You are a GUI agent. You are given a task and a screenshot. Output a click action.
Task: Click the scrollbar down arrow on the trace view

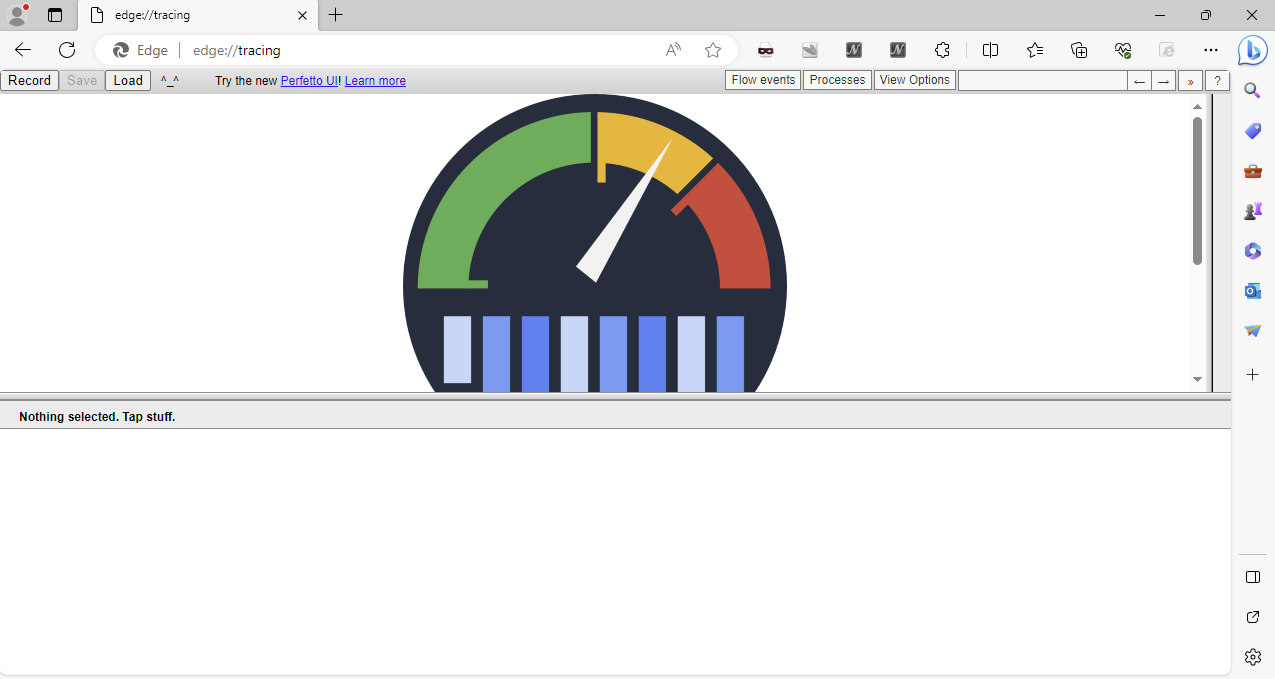point(1196,379)
